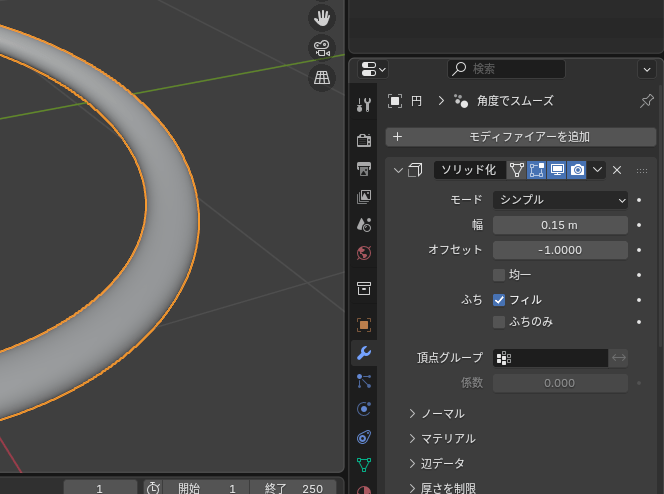
Task: Activate the pan view hand tool
Action: (322, 18)
